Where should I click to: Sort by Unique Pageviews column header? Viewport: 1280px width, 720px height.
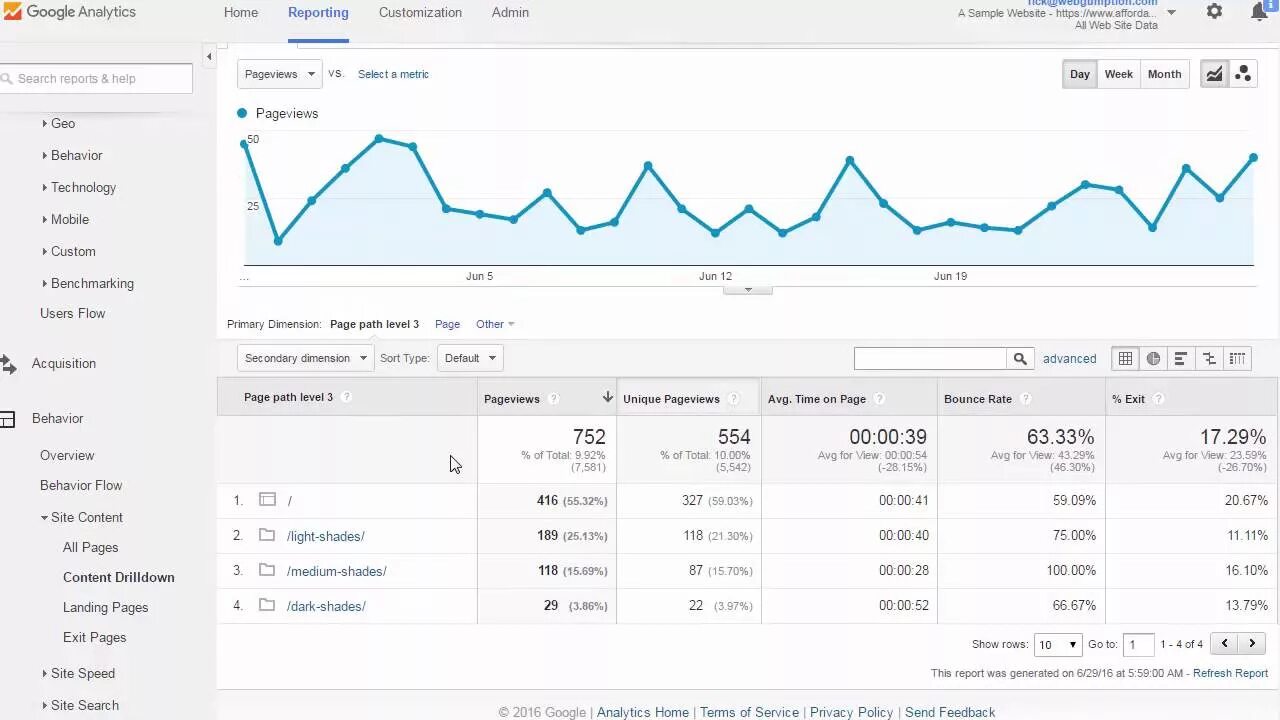671,399
